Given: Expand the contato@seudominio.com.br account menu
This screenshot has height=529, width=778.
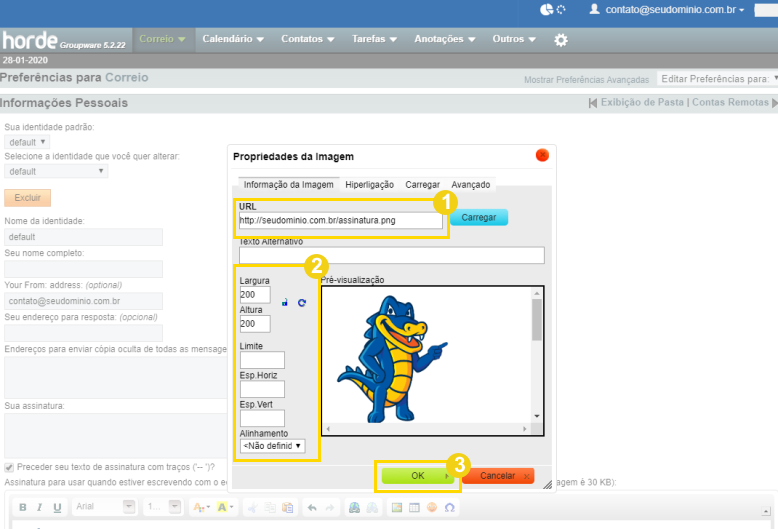Looking at the screenshot, I should pyautogui.click(x=674, y=9).
